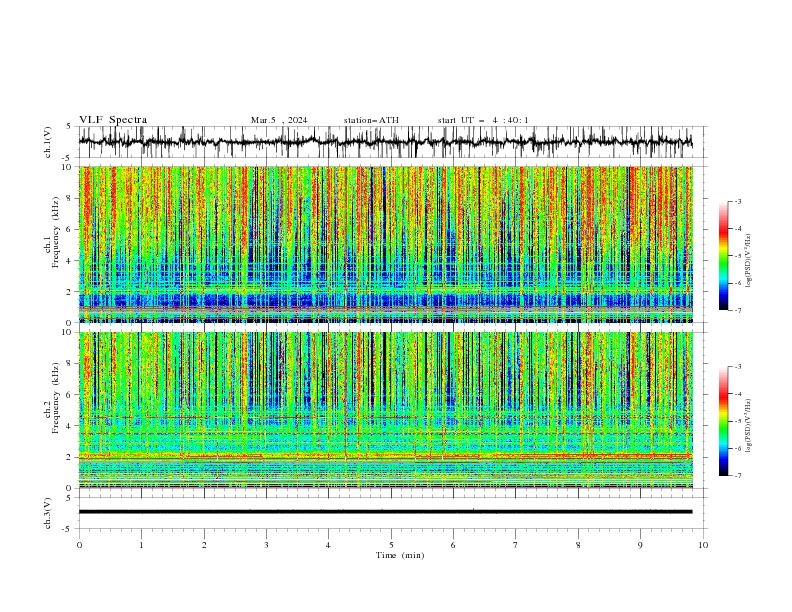Click time axis tick label "8"
Screen dimensions: 792x612
click(578, 545)
